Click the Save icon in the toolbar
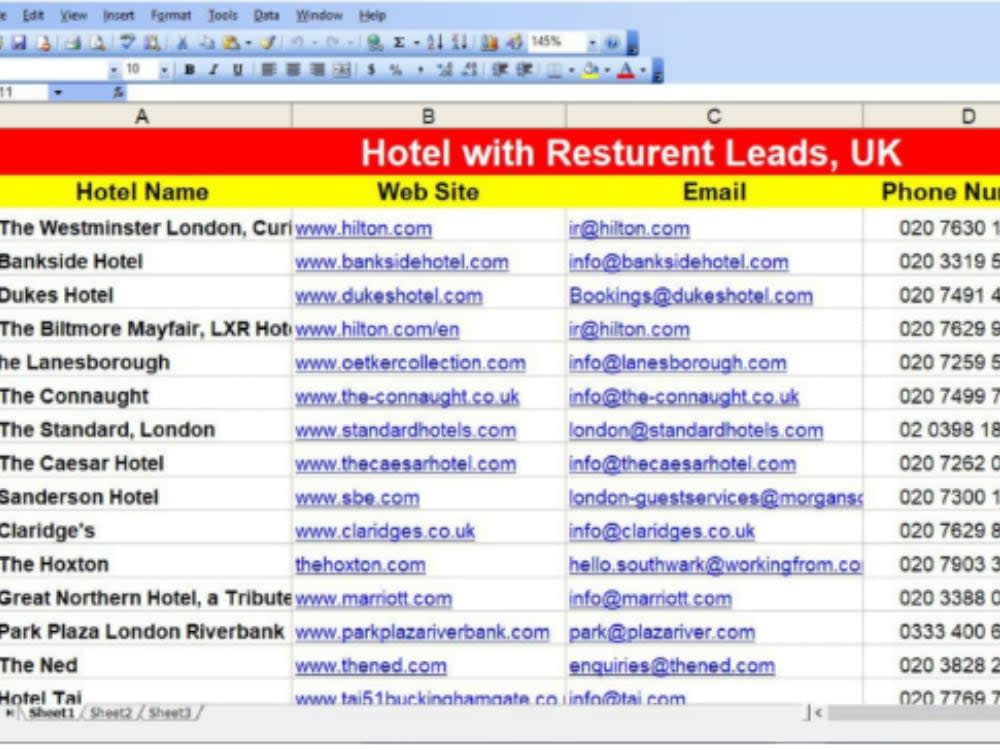Screen dimensions: 1000x750 (19, 43)
